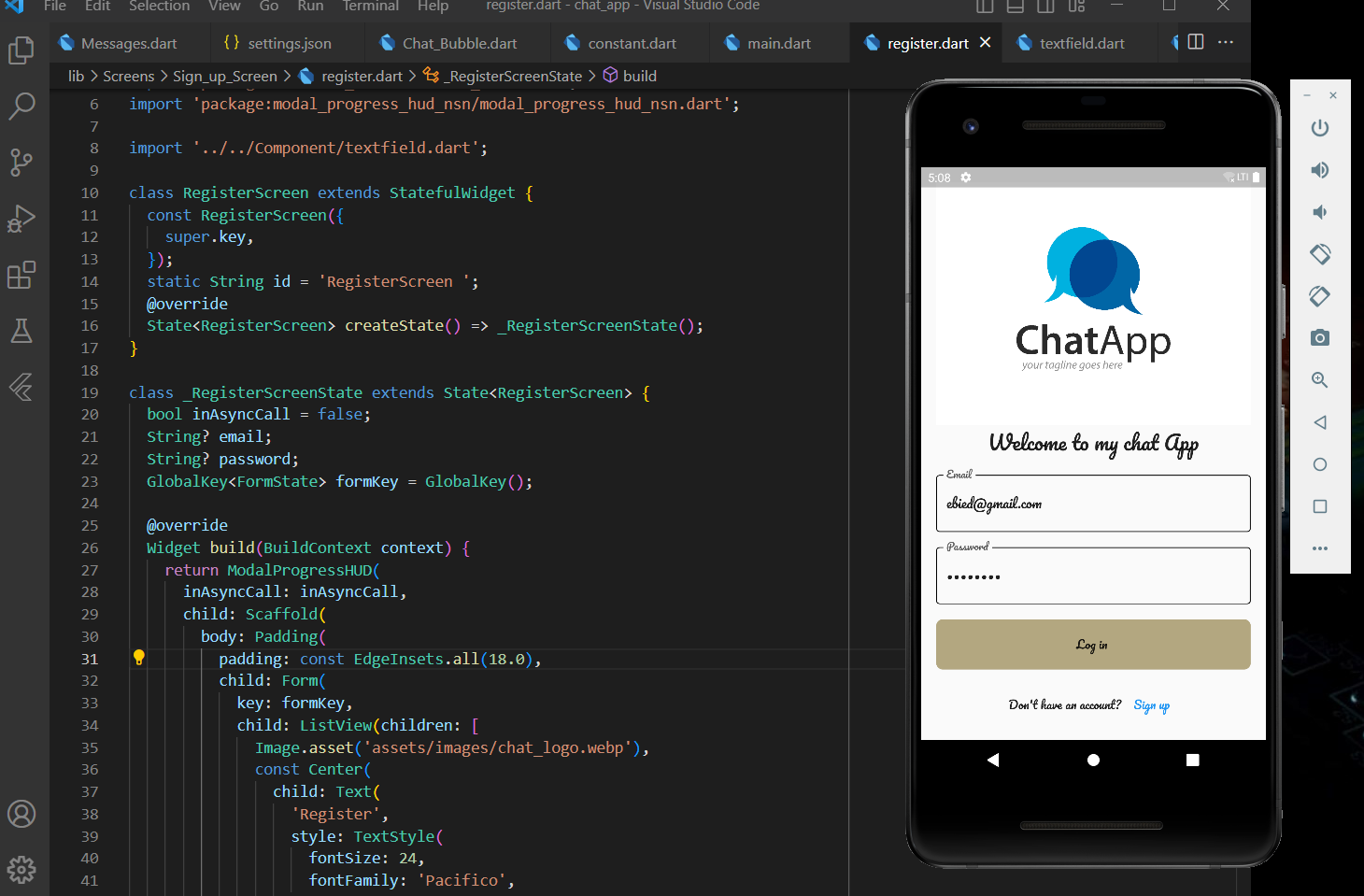Click the Email input field showing ebied@gmail.com

click(1092, 504)
